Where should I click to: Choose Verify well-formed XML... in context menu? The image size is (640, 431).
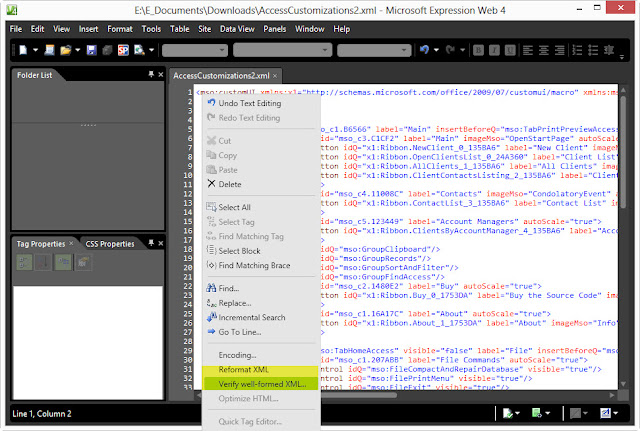[x=260, y=384]
